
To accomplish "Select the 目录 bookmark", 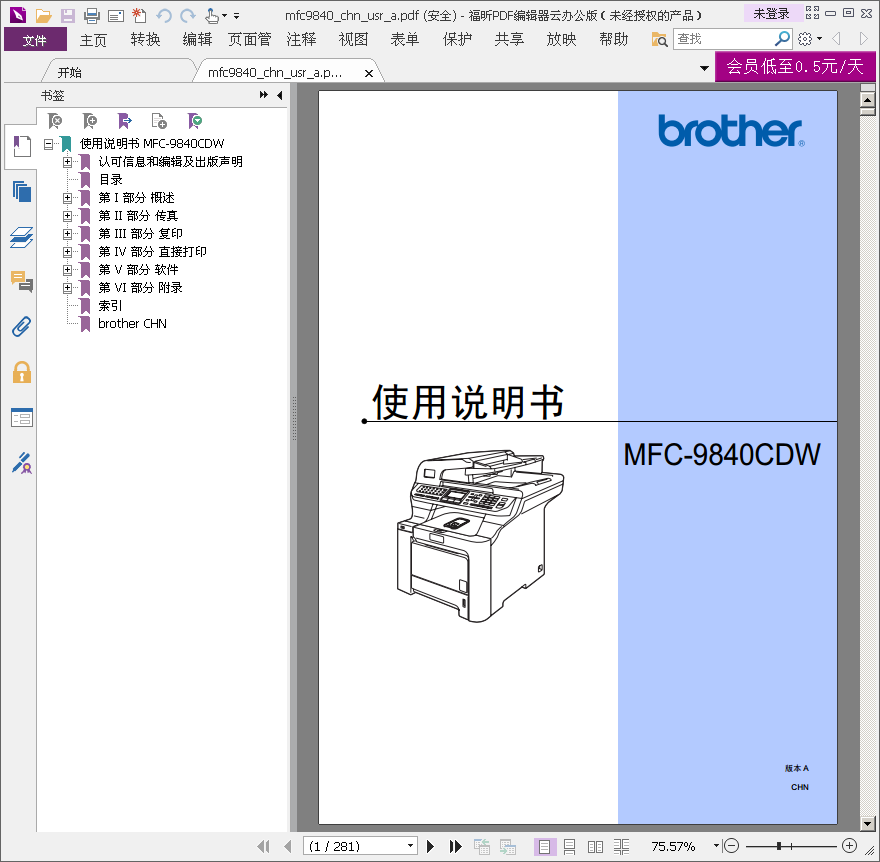I will [x=110, y=180].
